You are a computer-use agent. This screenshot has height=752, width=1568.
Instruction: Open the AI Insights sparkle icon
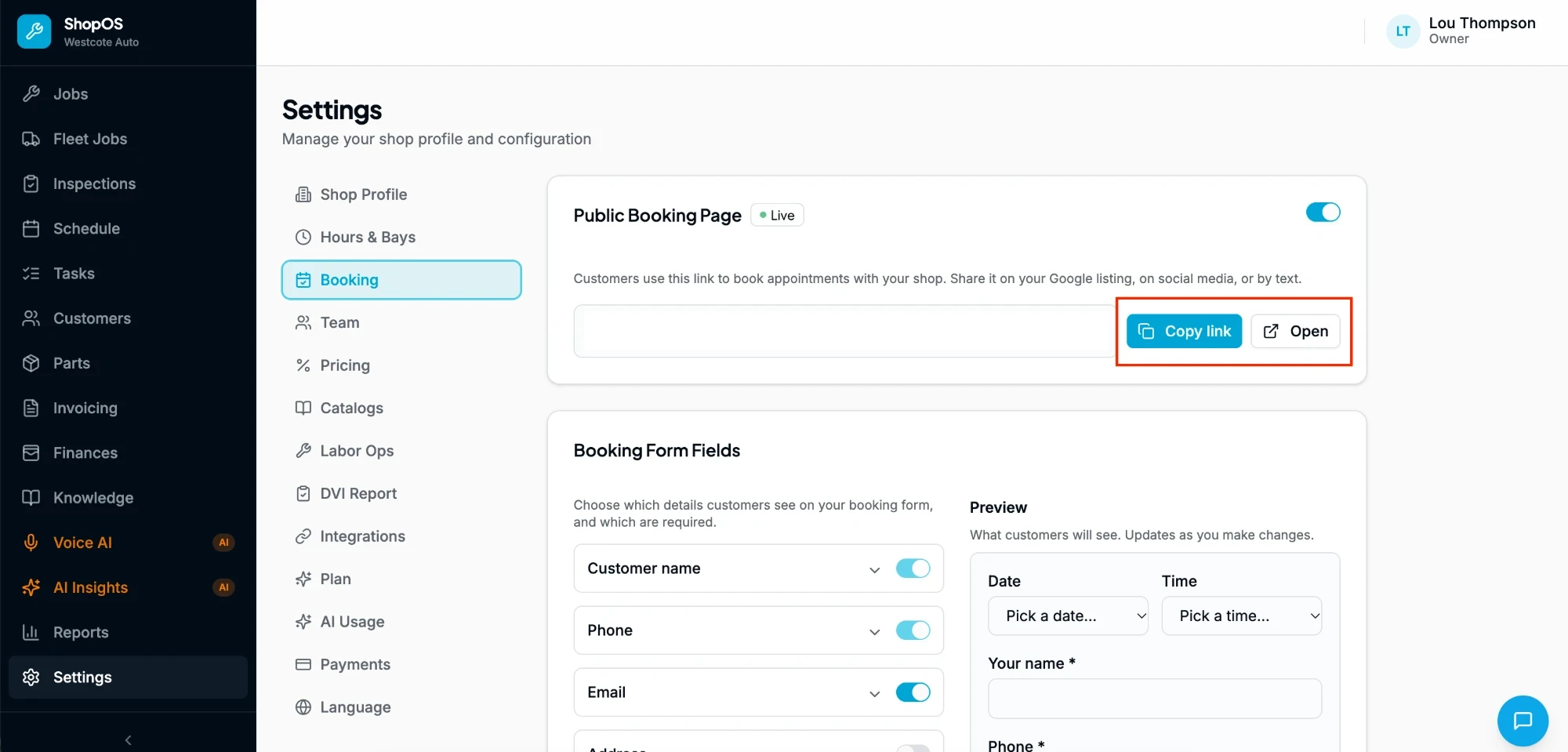coord(31,587)
